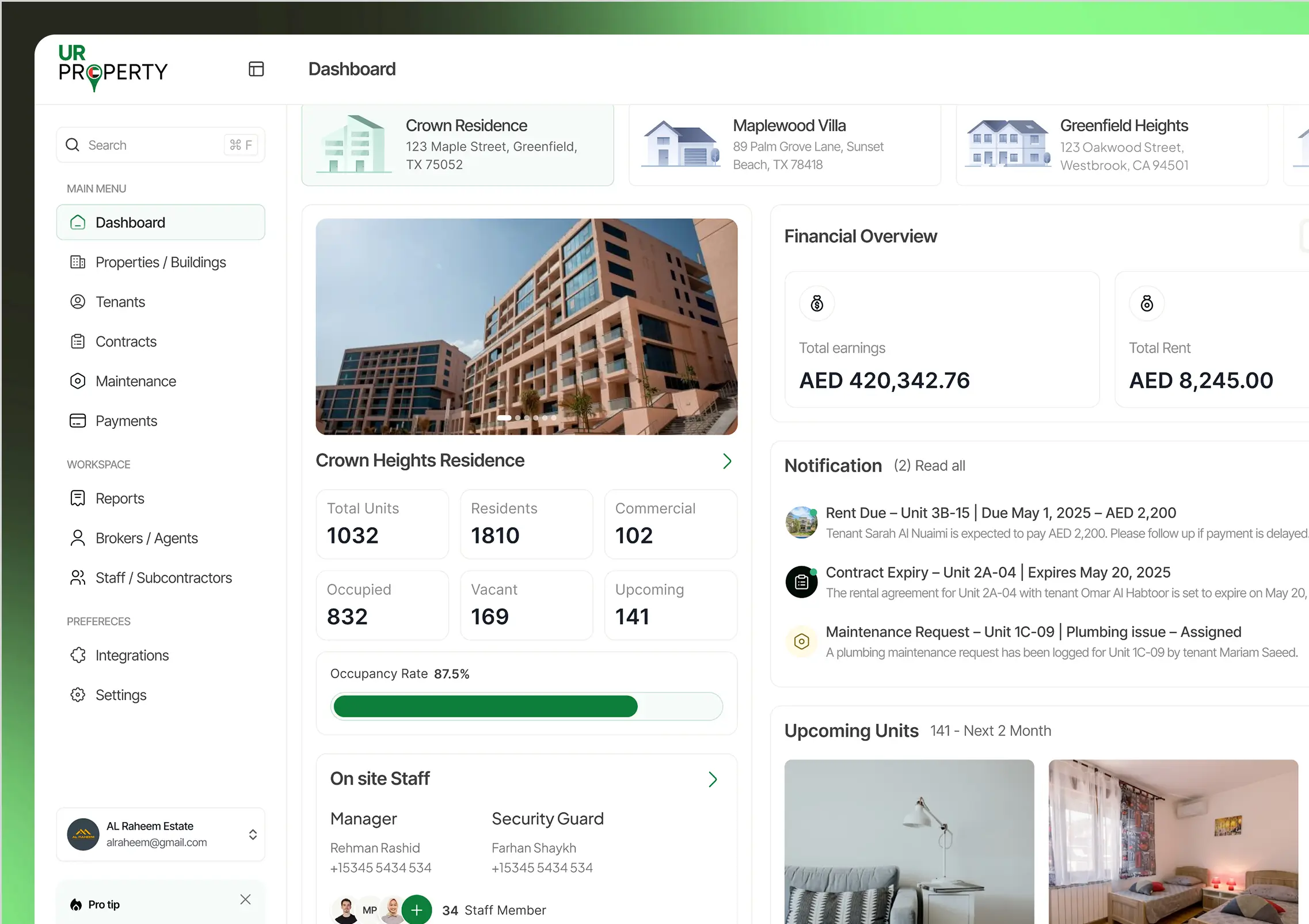Expand the AL Raheem Estate account switcher
This screenshot has width=1309, height=924.
252,834
